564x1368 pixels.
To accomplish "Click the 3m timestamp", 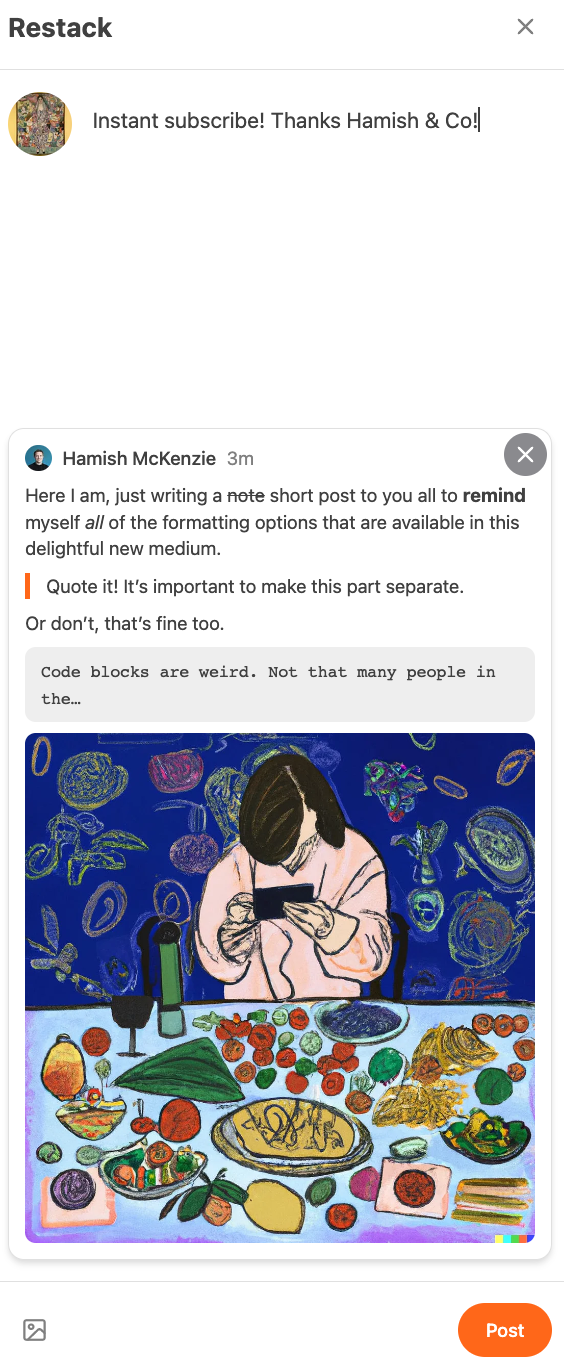I will point(240,459).
